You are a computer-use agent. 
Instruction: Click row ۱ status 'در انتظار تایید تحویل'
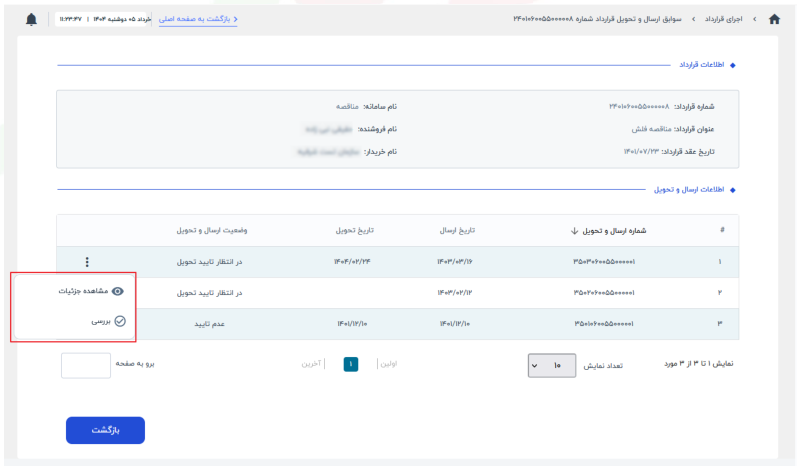[209, 262]
